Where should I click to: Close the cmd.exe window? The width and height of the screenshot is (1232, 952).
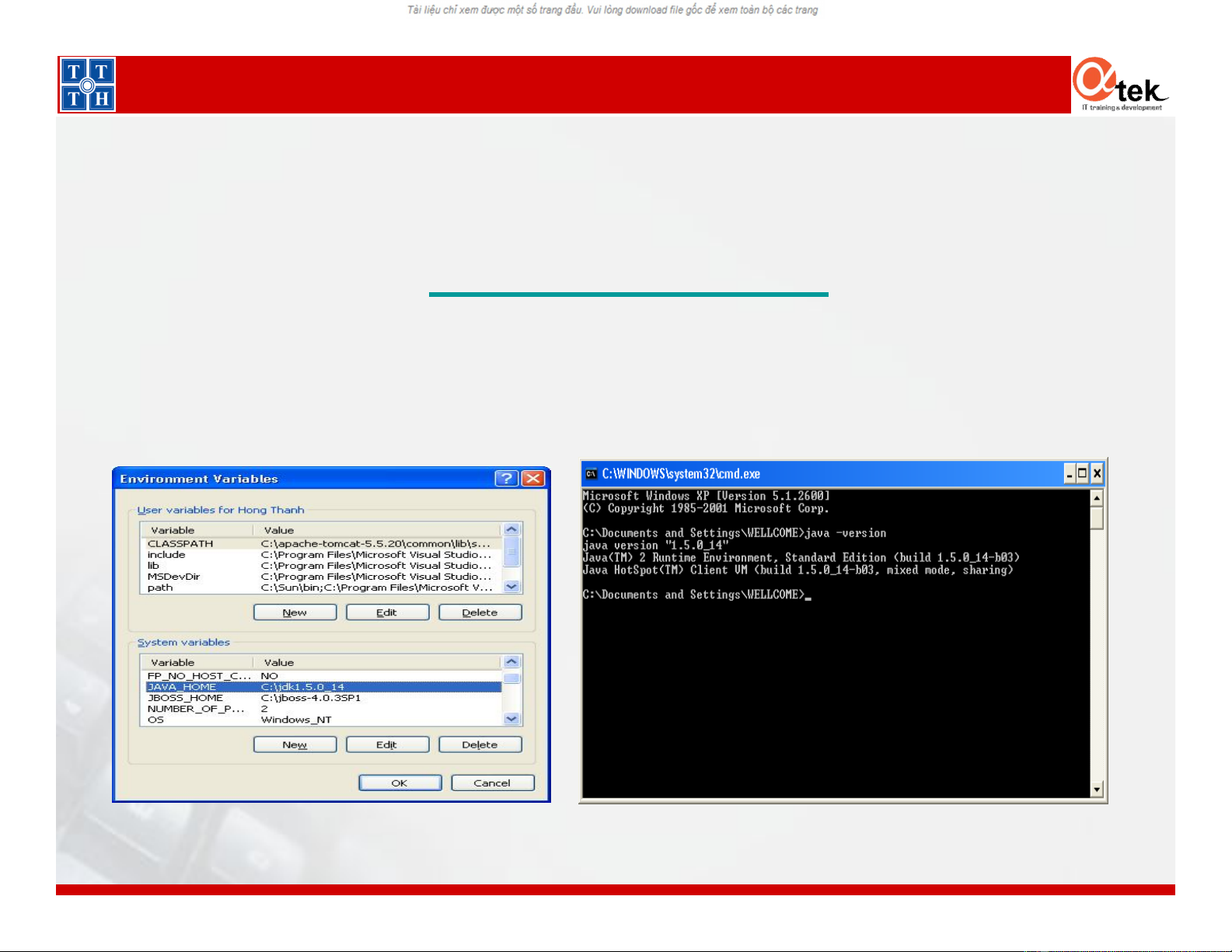pos(1097,473)
